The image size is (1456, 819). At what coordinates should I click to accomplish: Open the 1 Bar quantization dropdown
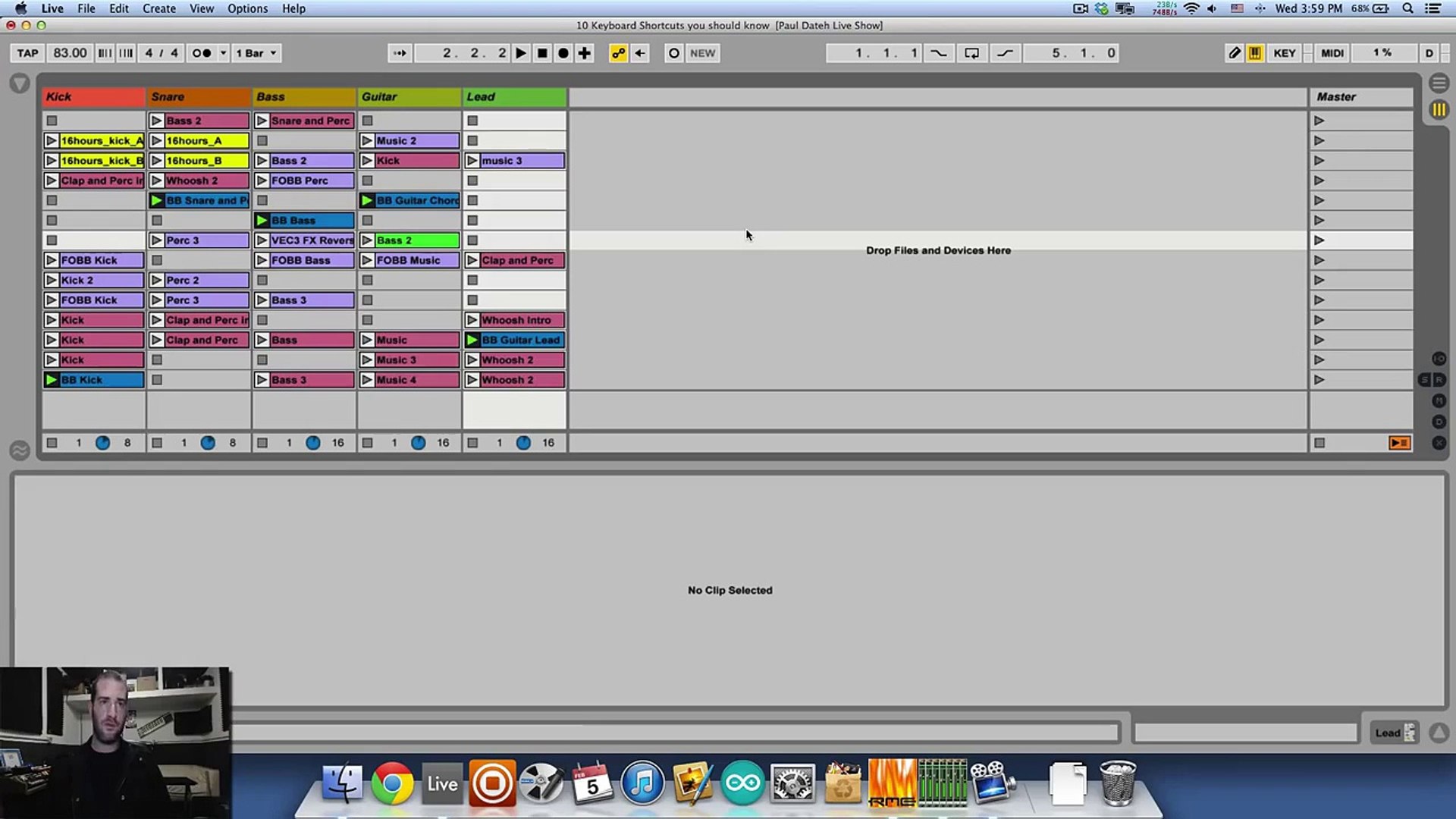click(256, 53)
